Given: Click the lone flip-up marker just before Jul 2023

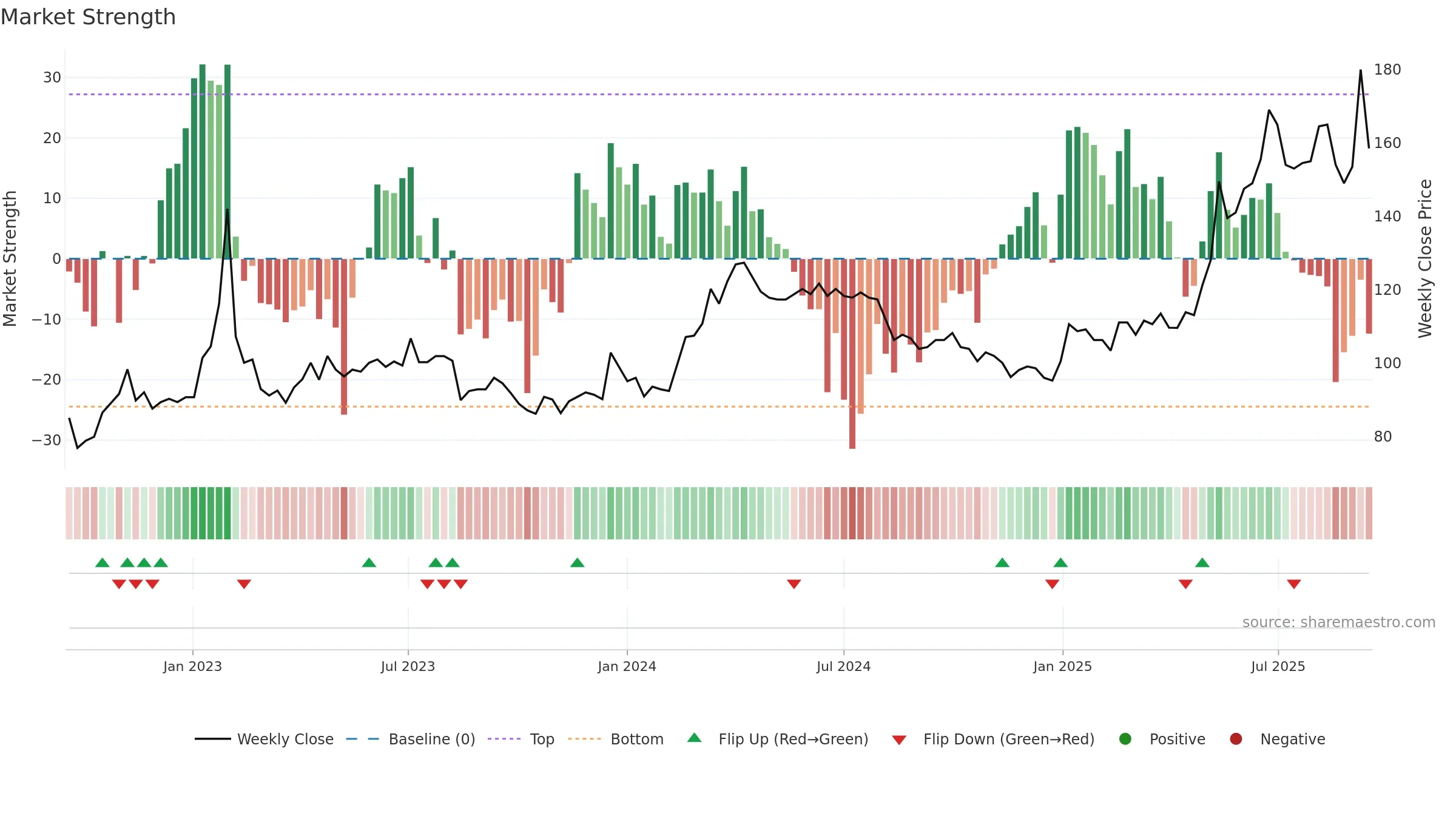Looking at the screenshot, I should (x=369, y=562).
